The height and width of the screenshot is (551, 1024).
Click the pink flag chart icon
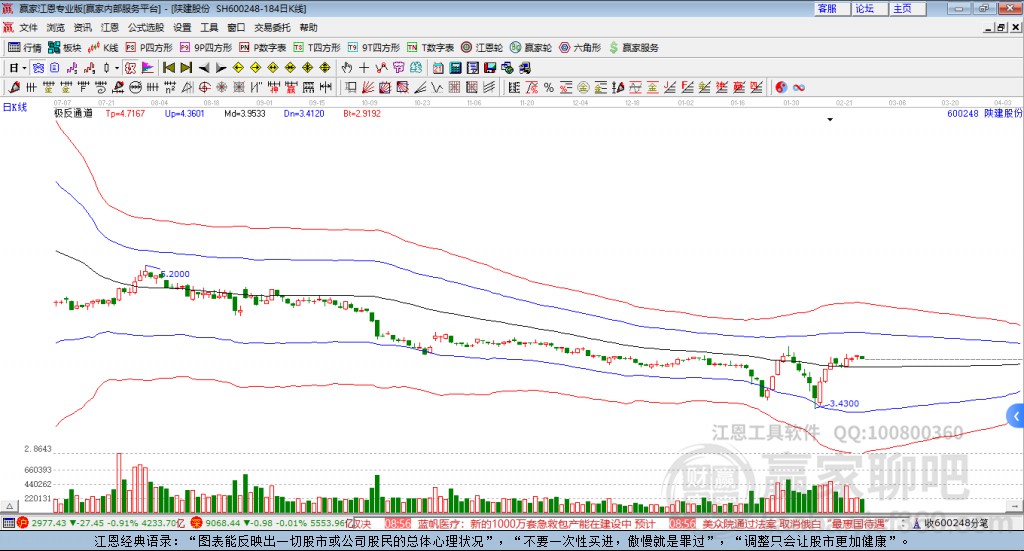click(x=148, y=68)
